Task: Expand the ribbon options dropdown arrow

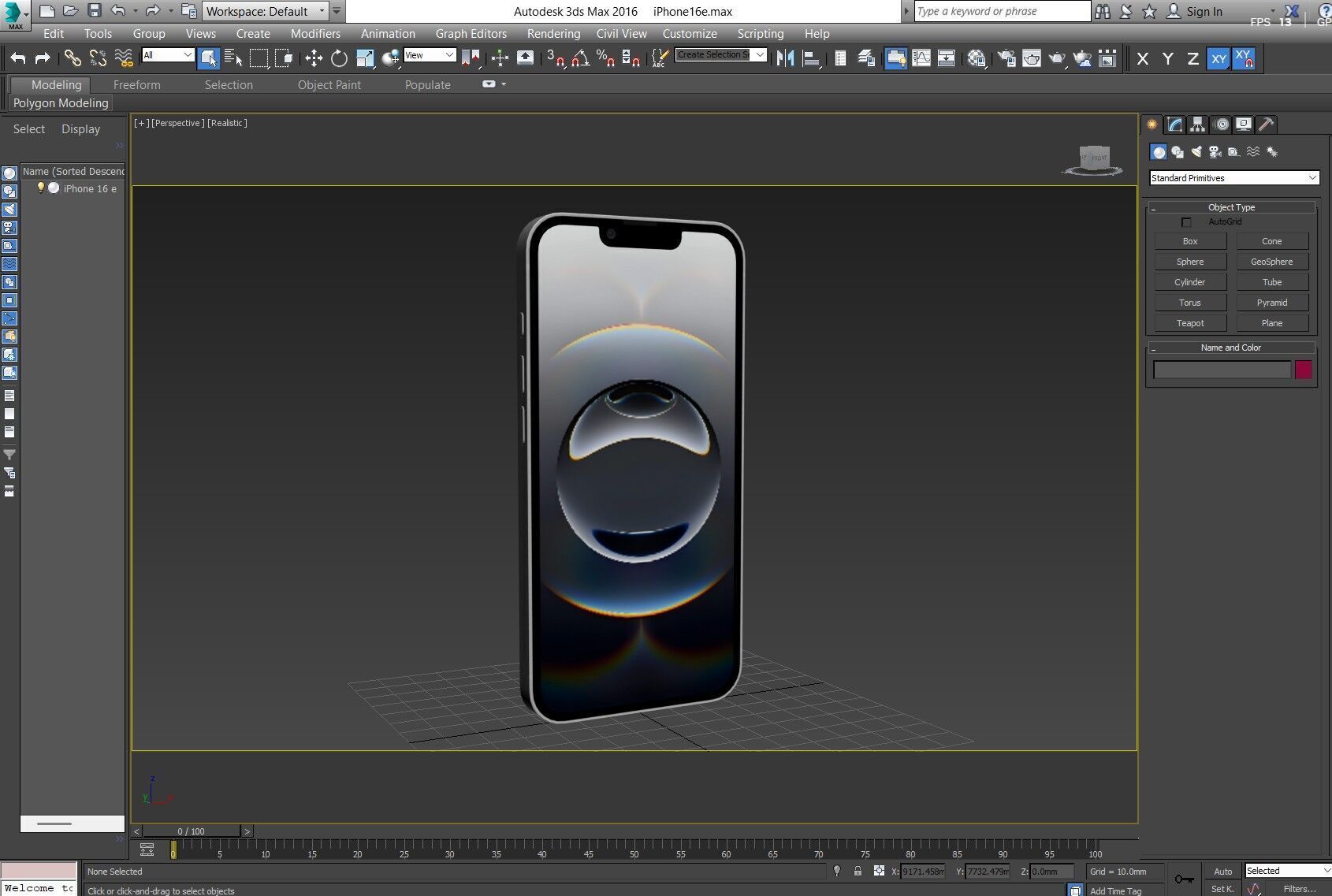Action: (504, 84)
